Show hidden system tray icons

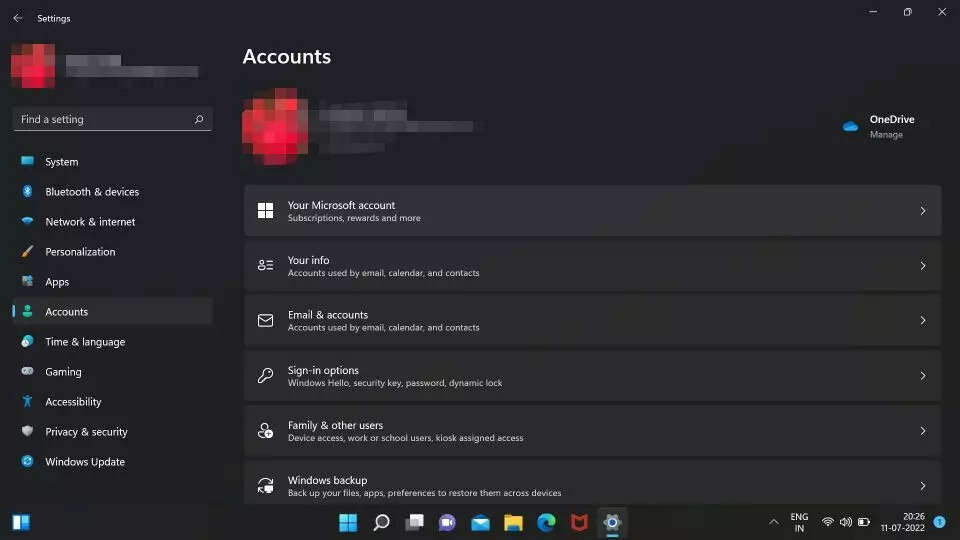tap(773, 522)
